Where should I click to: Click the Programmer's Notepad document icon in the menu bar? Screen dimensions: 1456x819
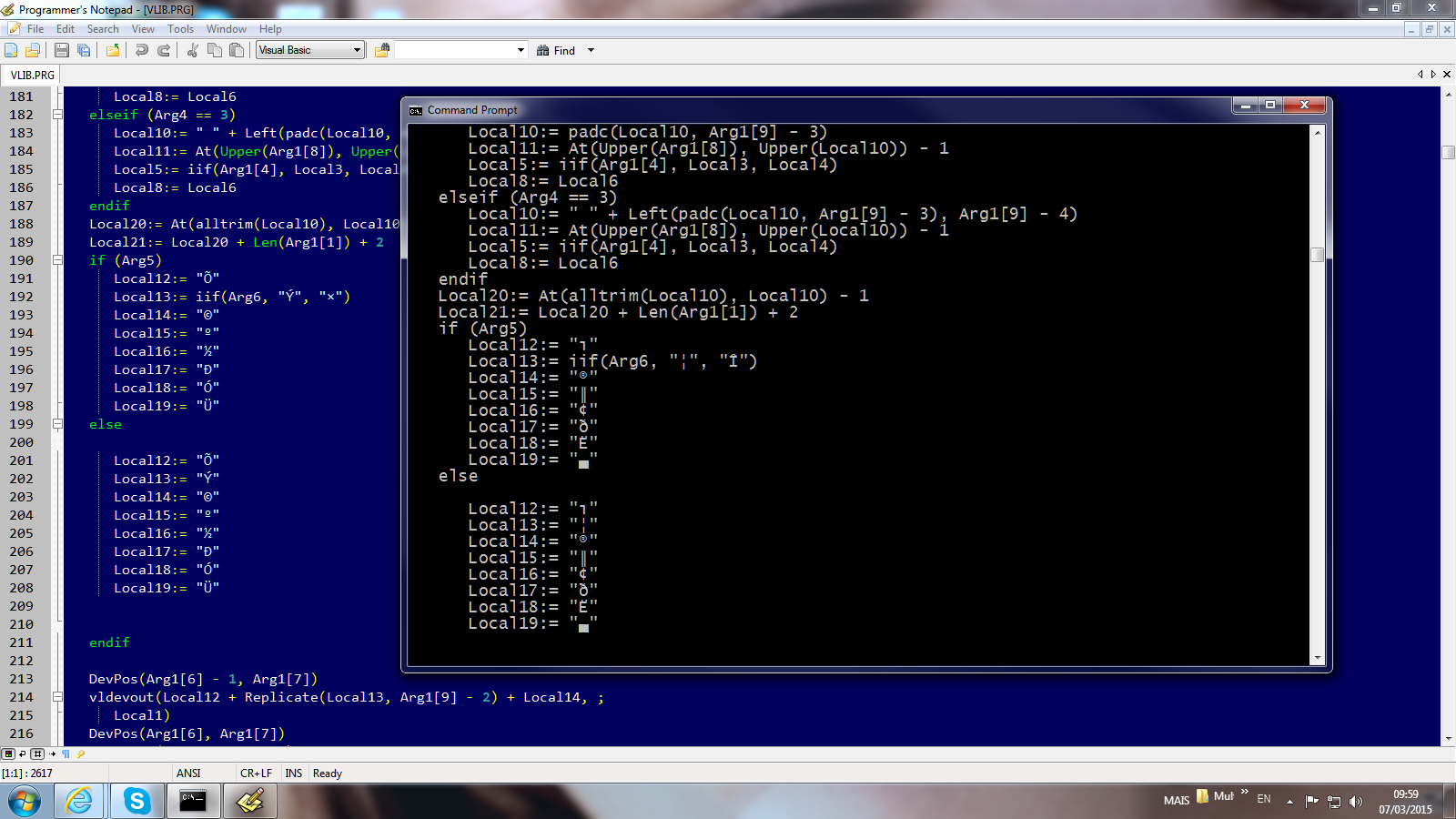point(14,29)
